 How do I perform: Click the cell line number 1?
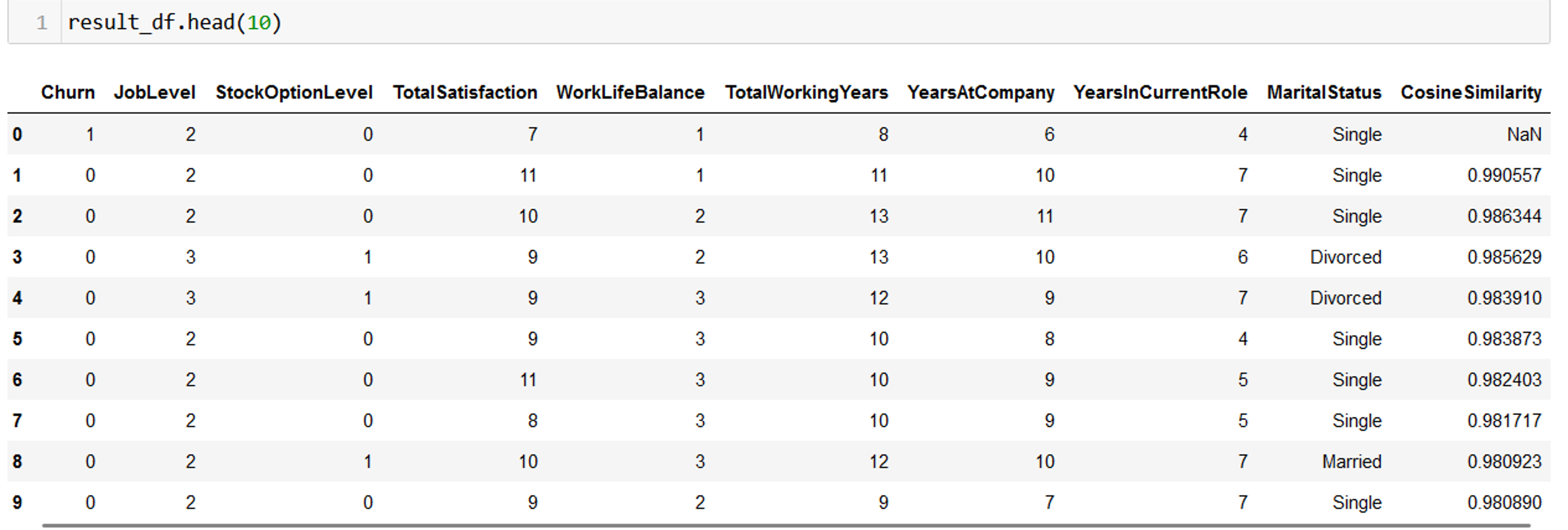point(41,23)
